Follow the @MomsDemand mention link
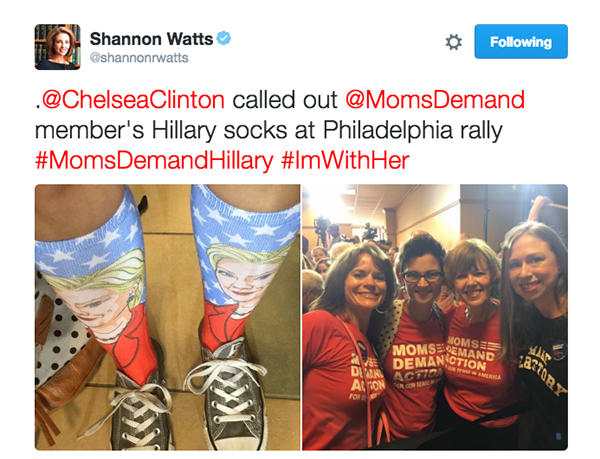 (435, 100)
